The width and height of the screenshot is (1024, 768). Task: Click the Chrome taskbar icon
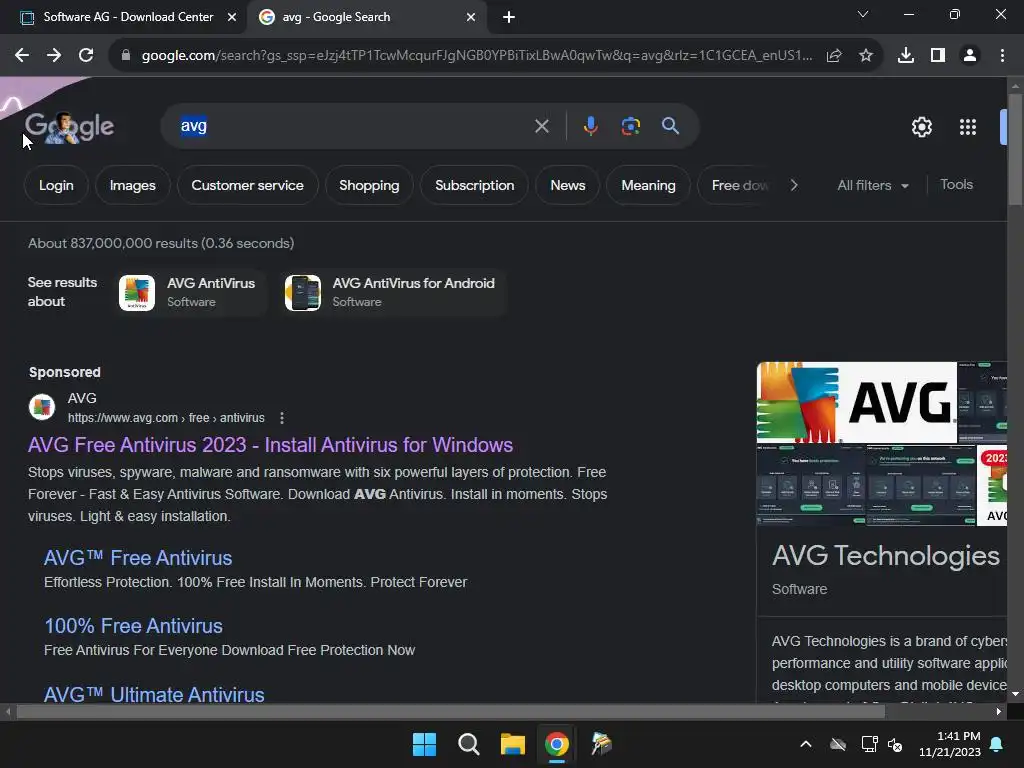(556, 744)
